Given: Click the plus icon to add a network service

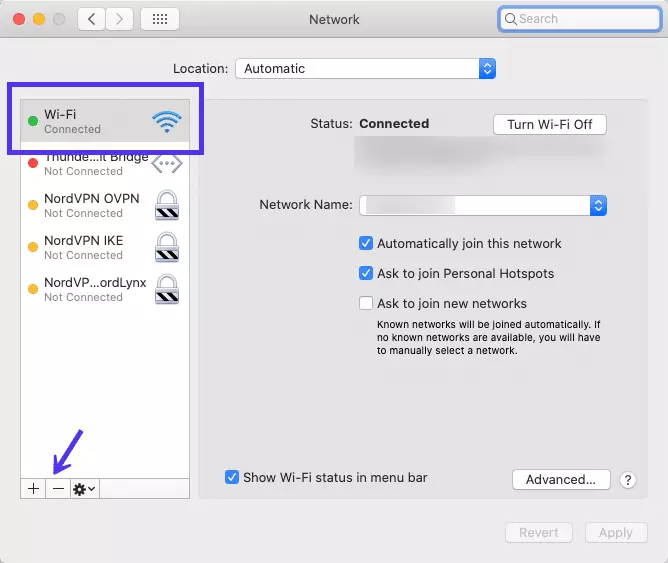Looking at the screenshot, I should [x=33, y=488].
